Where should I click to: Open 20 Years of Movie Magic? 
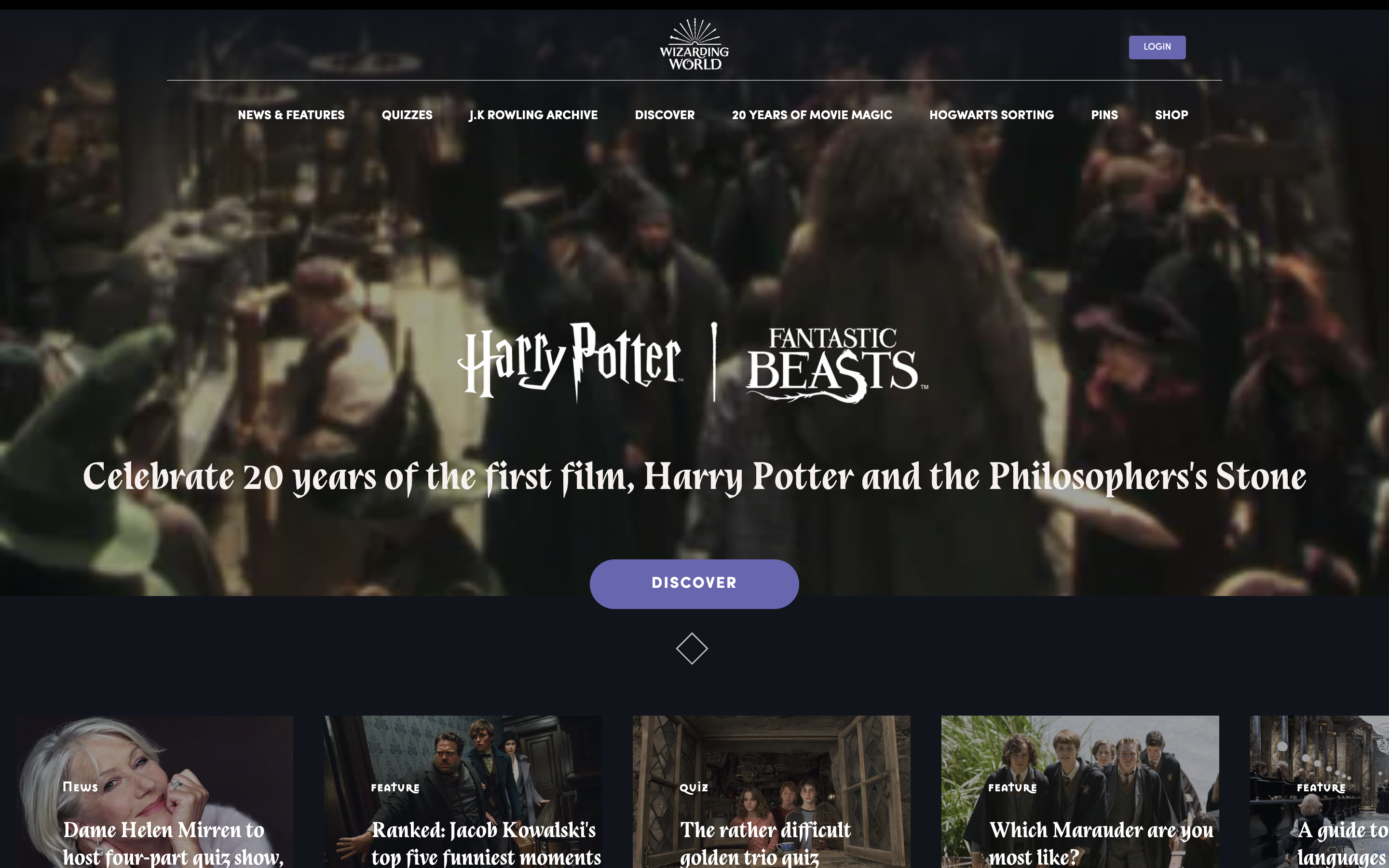click(x=812, y=115)
